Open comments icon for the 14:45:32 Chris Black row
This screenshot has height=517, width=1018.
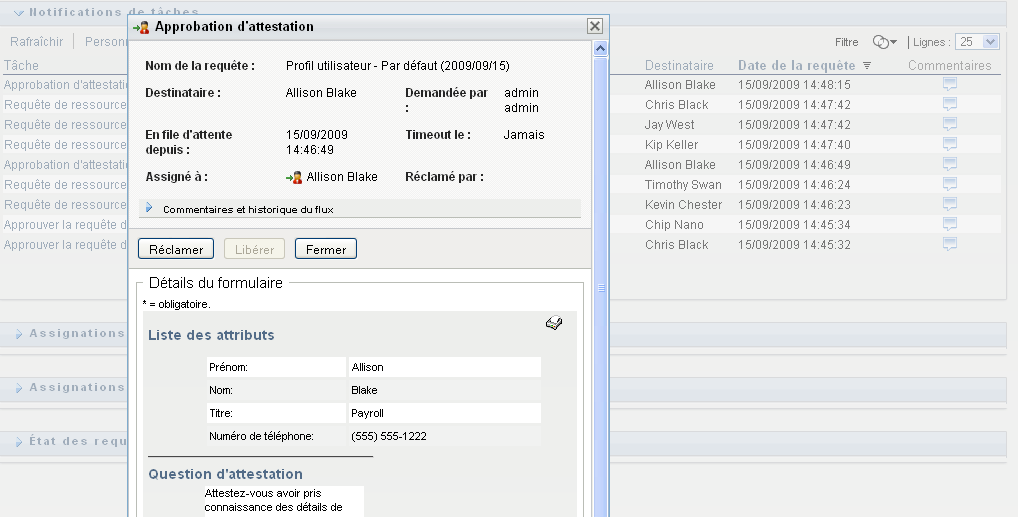pos(950,245)
